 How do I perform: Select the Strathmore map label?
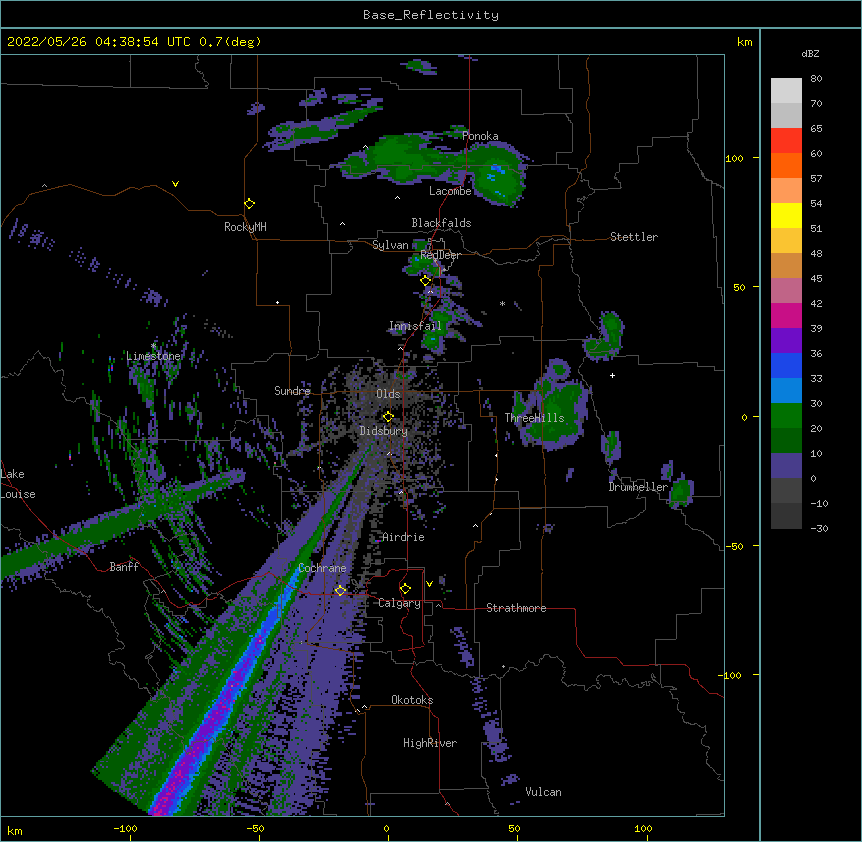point(516,608)
